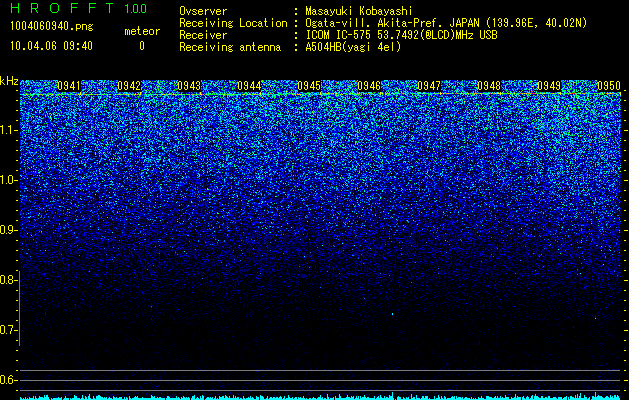Click the Ovserver field label
Screen dimensions: 629x400
coord(203,11)
